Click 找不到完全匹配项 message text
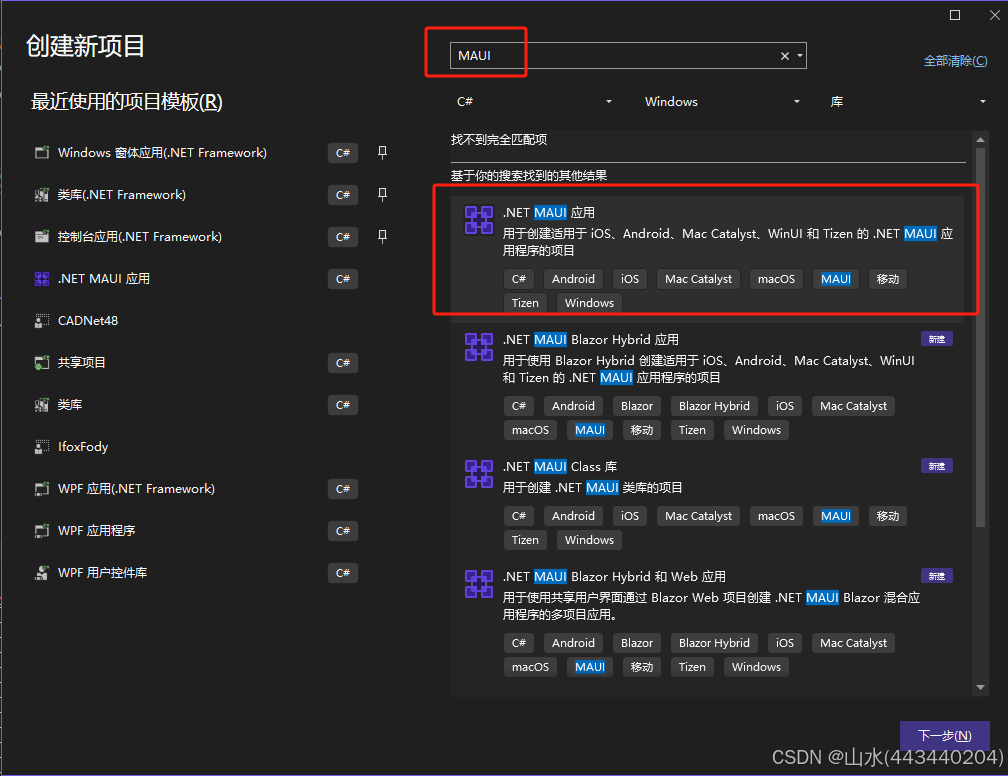The width and height of the screenshot is (1008, 776). click(499, 140)
